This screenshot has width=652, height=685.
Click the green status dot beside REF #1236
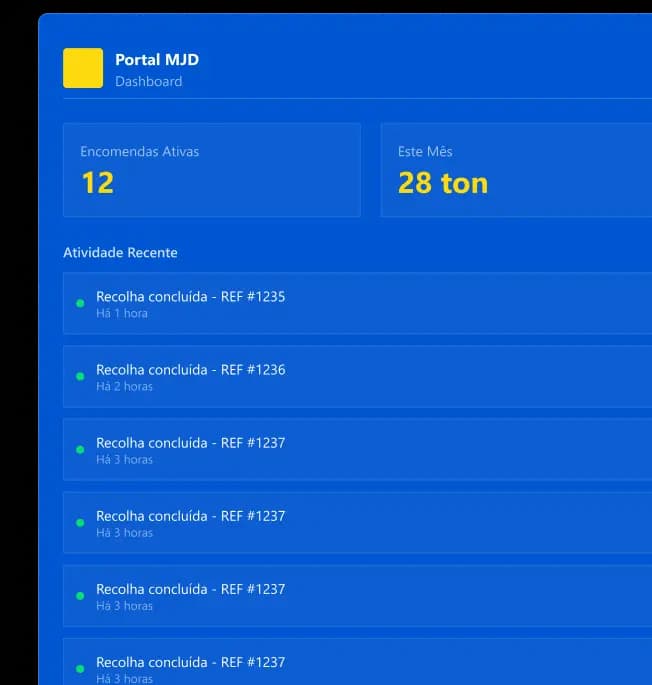[80, 376]
